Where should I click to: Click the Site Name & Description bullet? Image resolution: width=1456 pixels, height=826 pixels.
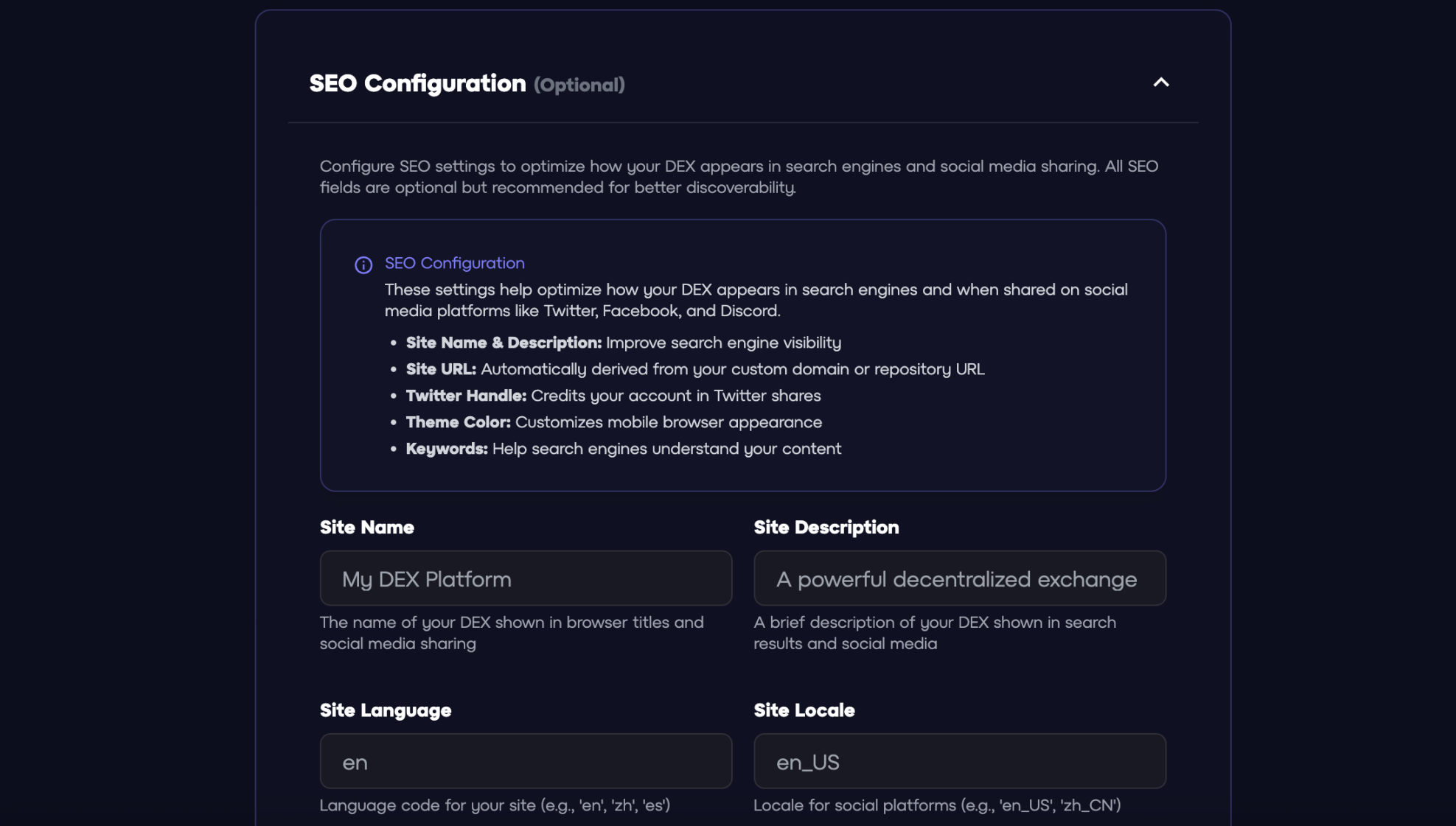[x=623, y=343]
